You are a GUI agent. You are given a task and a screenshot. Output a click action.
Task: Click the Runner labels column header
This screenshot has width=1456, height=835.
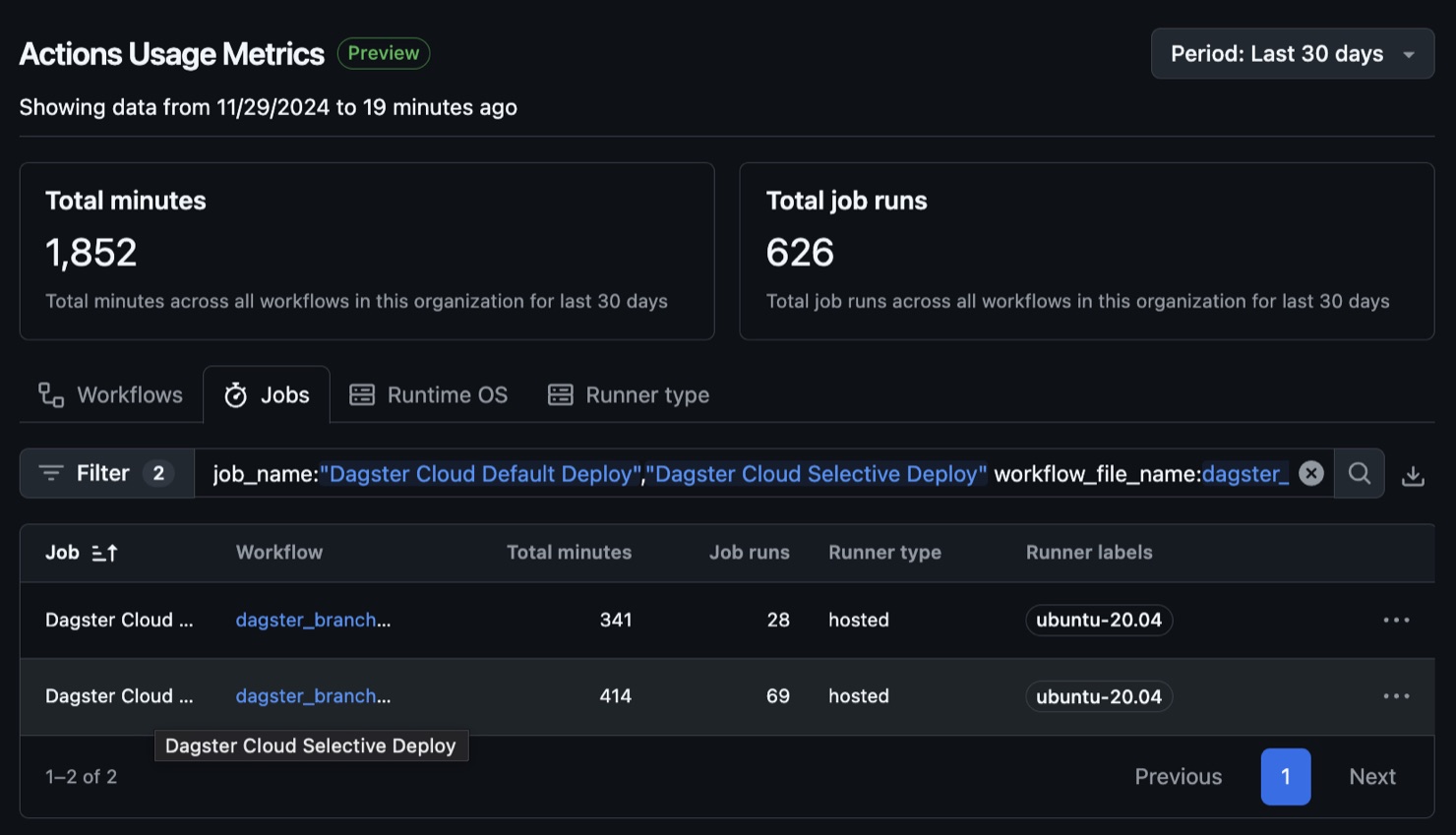pos(1089,553)
